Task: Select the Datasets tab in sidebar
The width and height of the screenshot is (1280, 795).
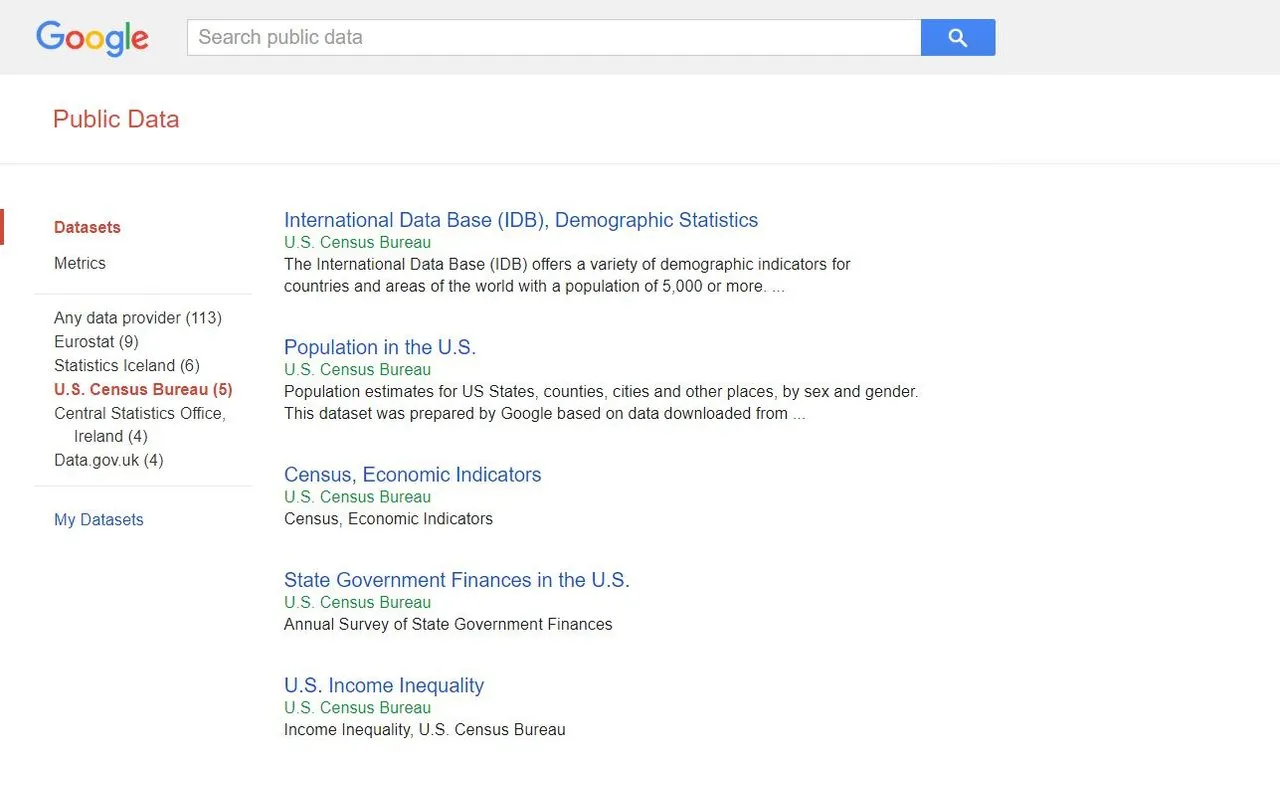Action: point(87,227)
